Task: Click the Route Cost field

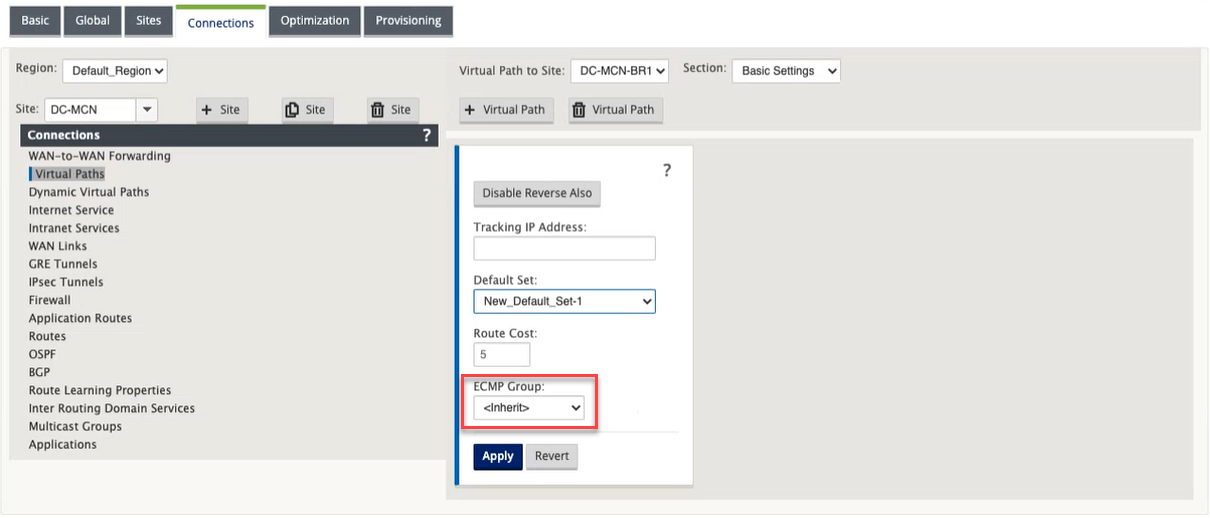Action: pos(502,354)
